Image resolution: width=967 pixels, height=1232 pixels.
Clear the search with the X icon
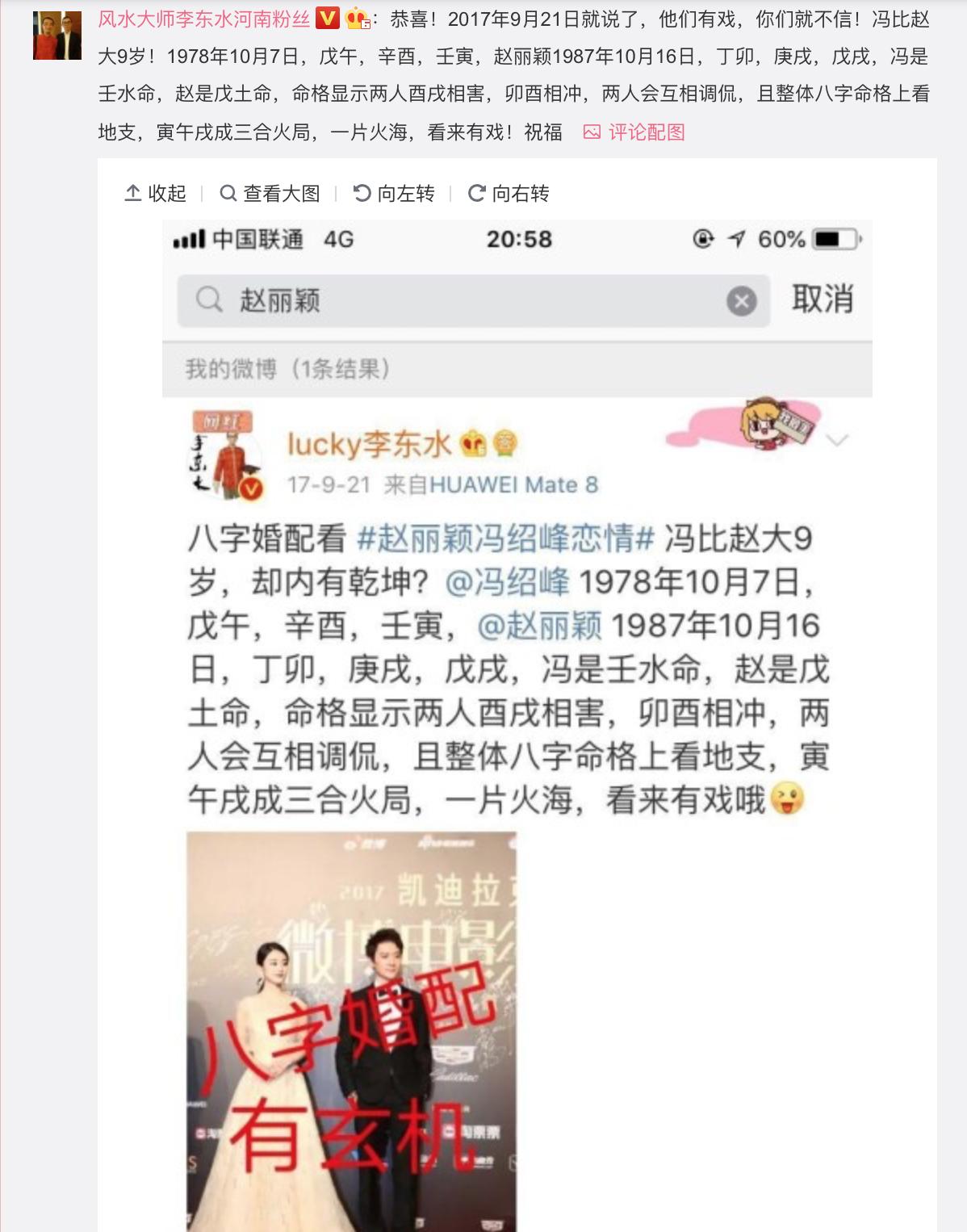click(741, 301)
